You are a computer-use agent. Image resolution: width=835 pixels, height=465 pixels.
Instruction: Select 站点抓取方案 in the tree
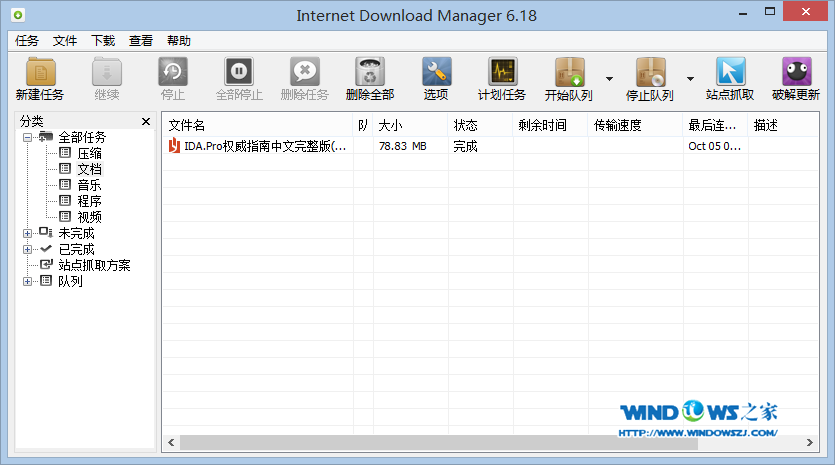click(x=94, y=265)
